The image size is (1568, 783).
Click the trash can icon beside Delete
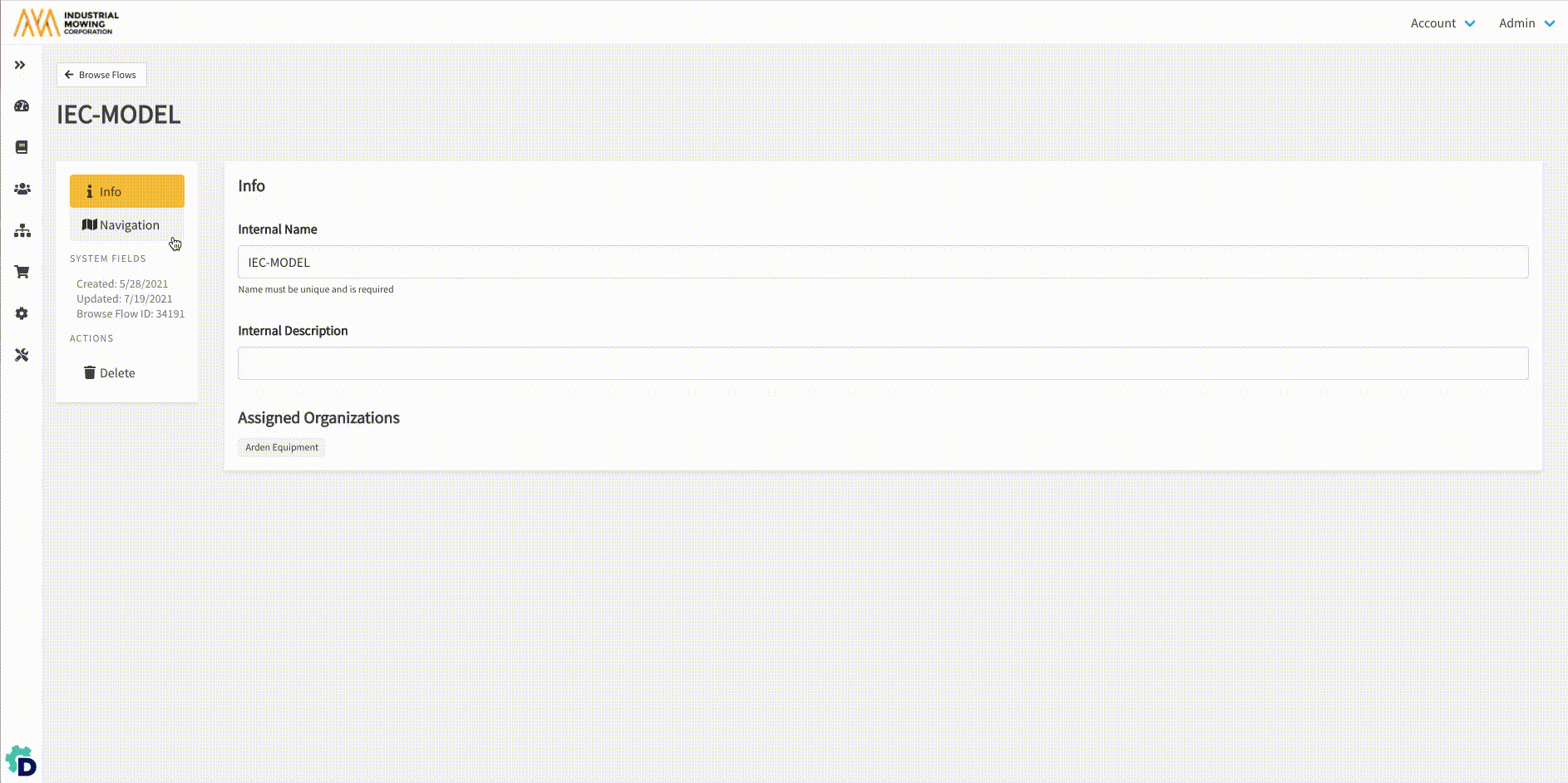[90, 372]
